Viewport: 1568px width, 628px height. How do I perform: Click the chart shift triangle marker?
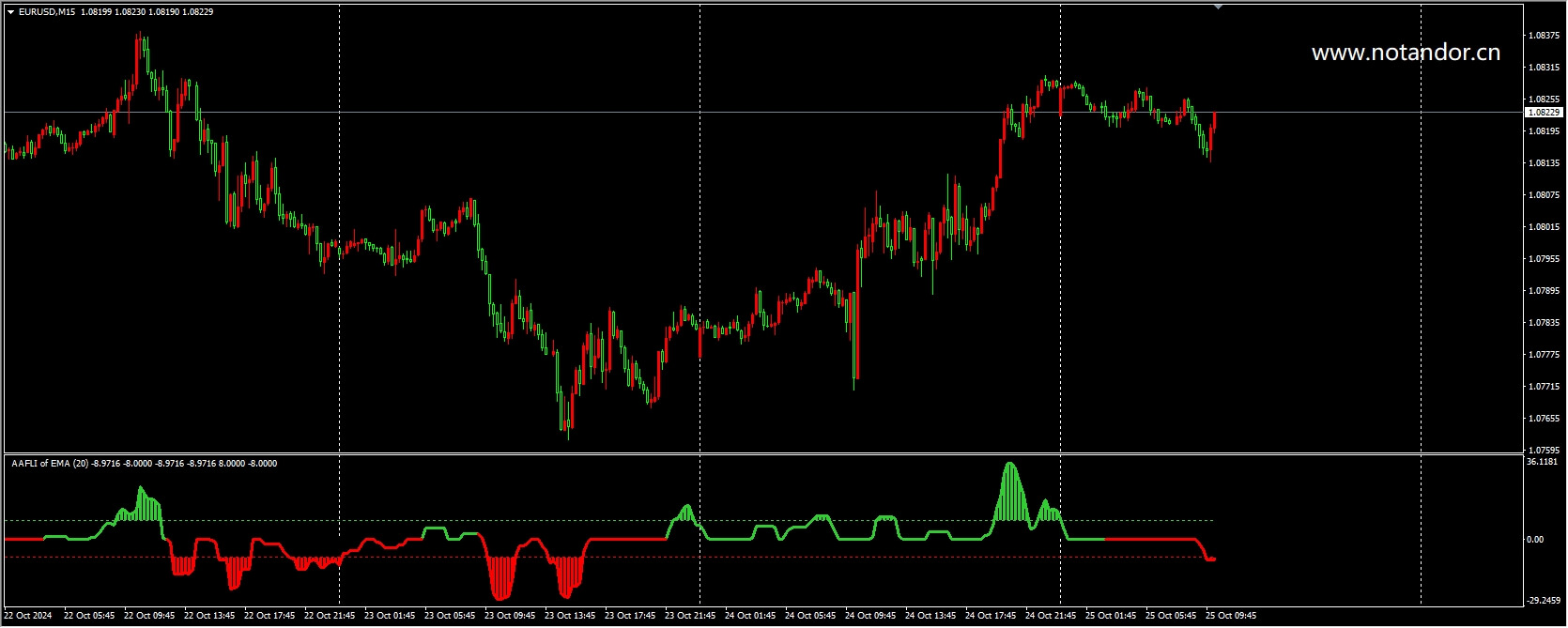[x=1218, y=7]
